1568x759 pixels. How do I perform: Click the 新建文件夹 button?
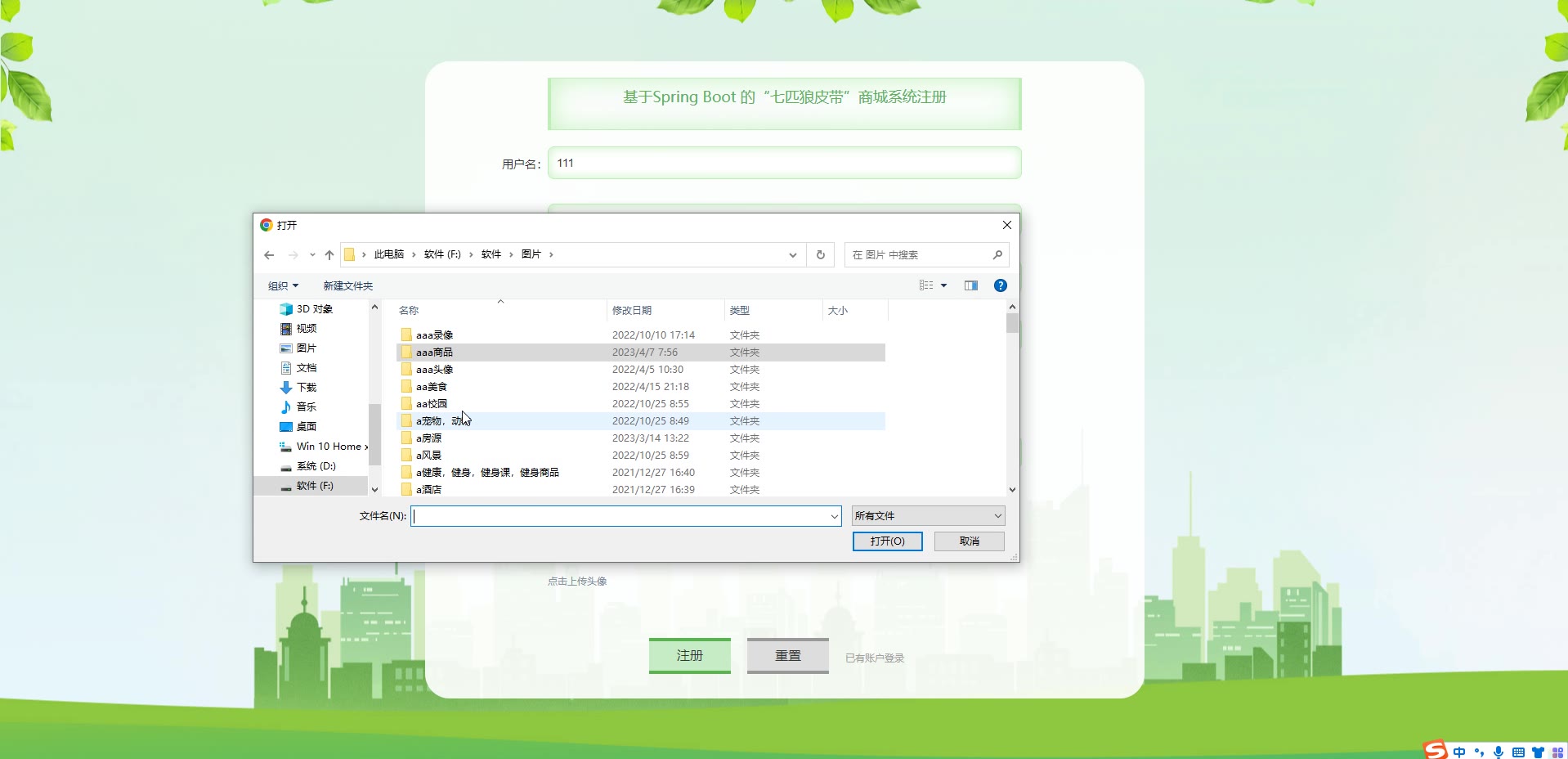(348, 285)
